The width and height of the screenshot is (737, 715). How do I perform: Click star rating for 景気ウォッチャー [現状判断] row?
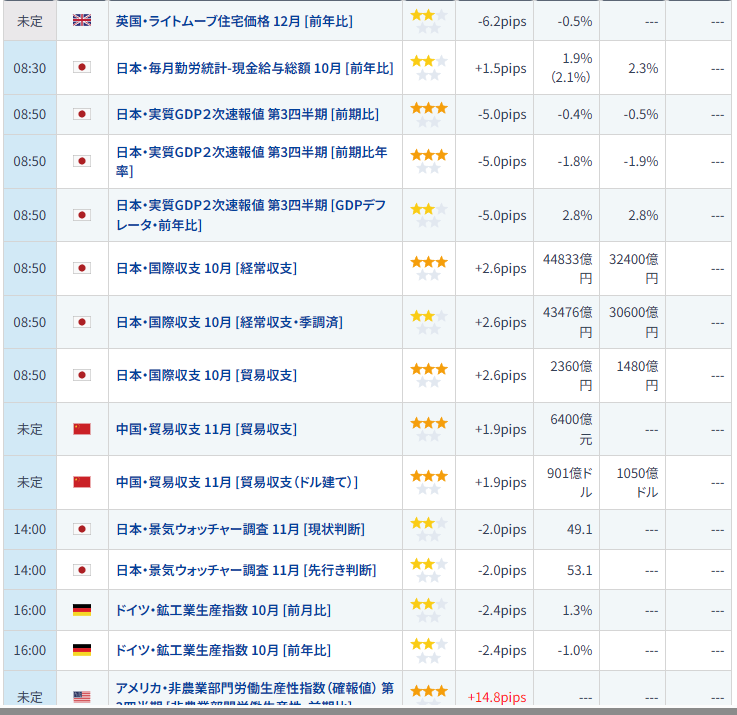[x=428, y=529]
